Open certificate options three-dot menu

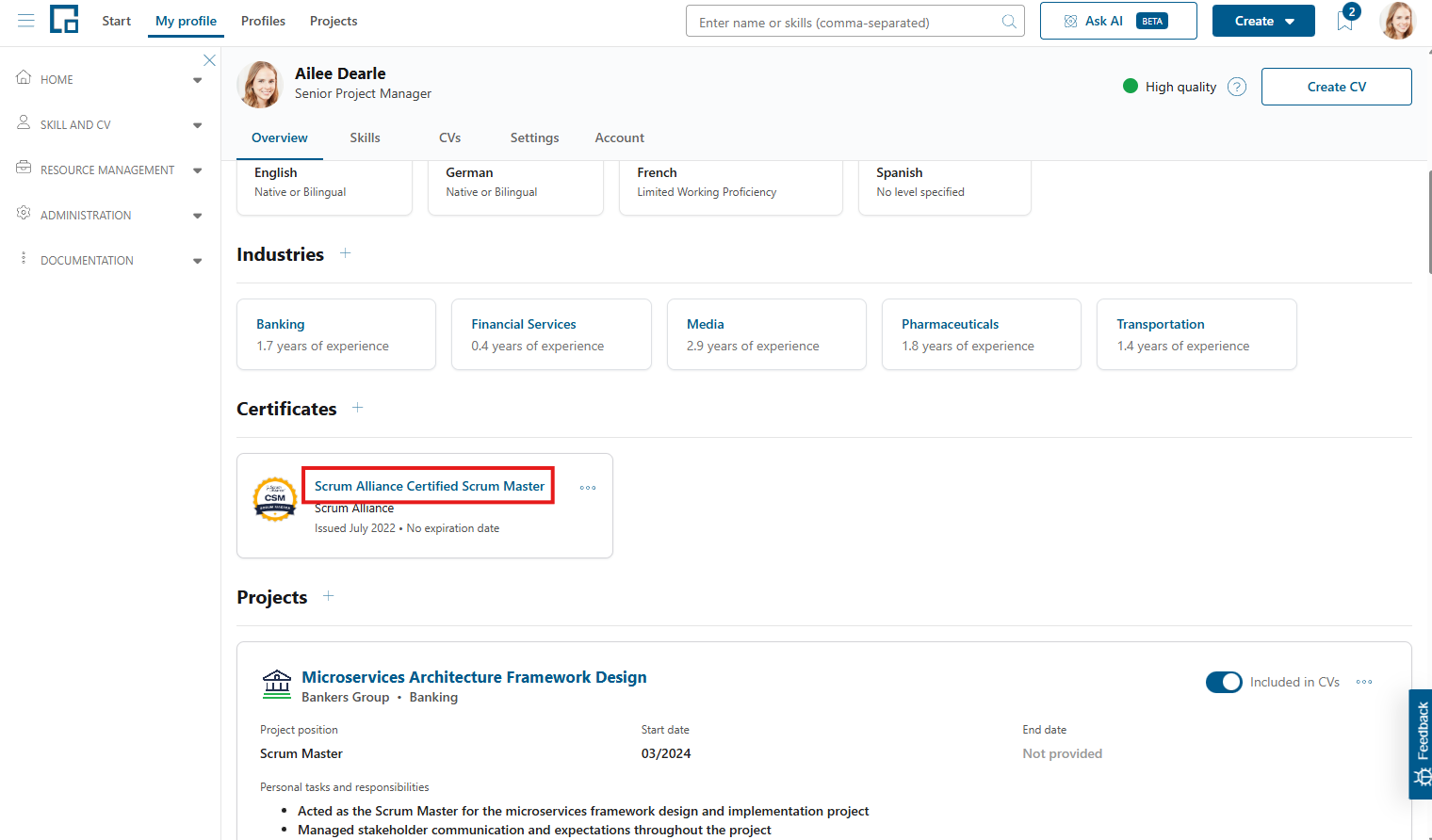588,488
